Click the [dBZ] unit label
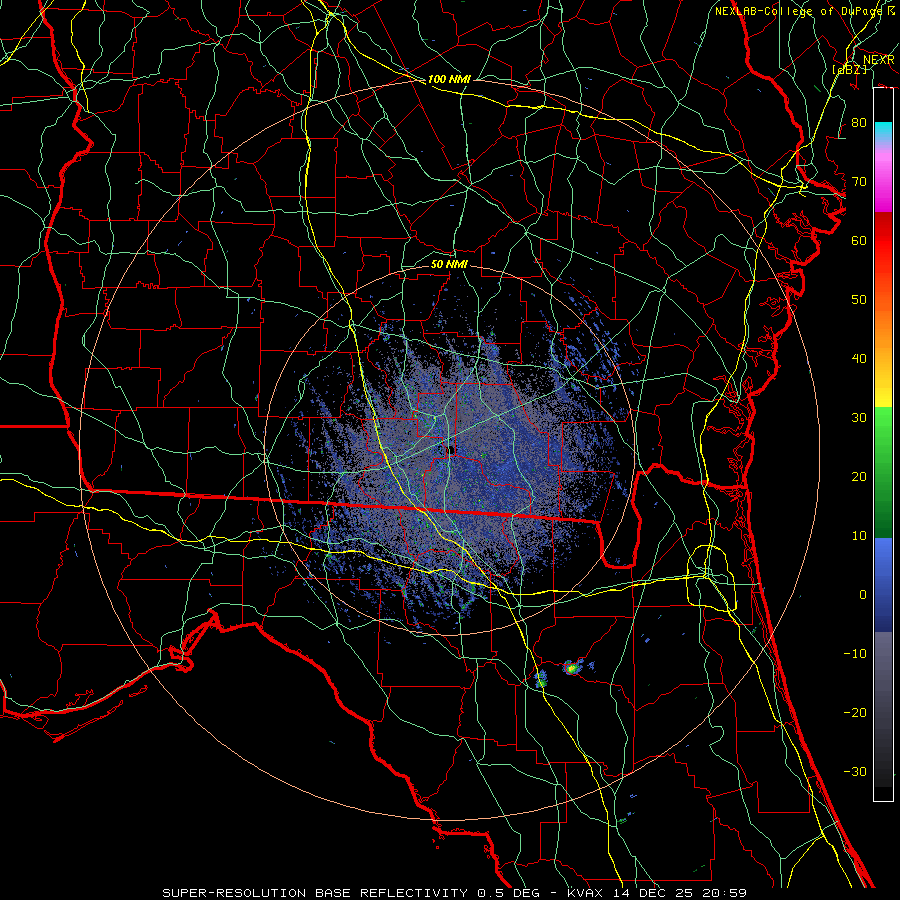 849,69
